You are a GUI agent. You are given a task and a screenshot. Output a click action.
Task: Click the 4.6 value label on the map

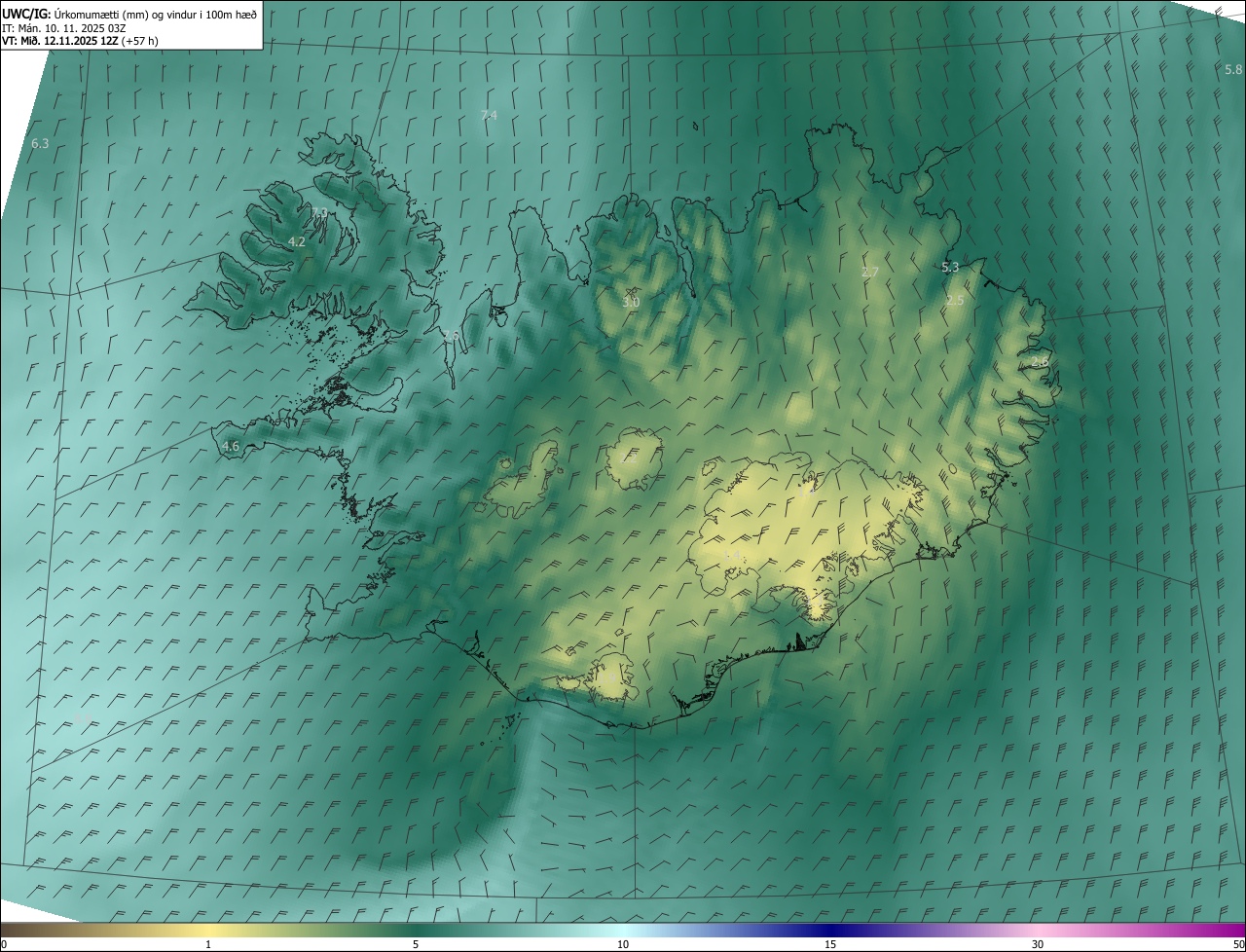tap(231, 447)
